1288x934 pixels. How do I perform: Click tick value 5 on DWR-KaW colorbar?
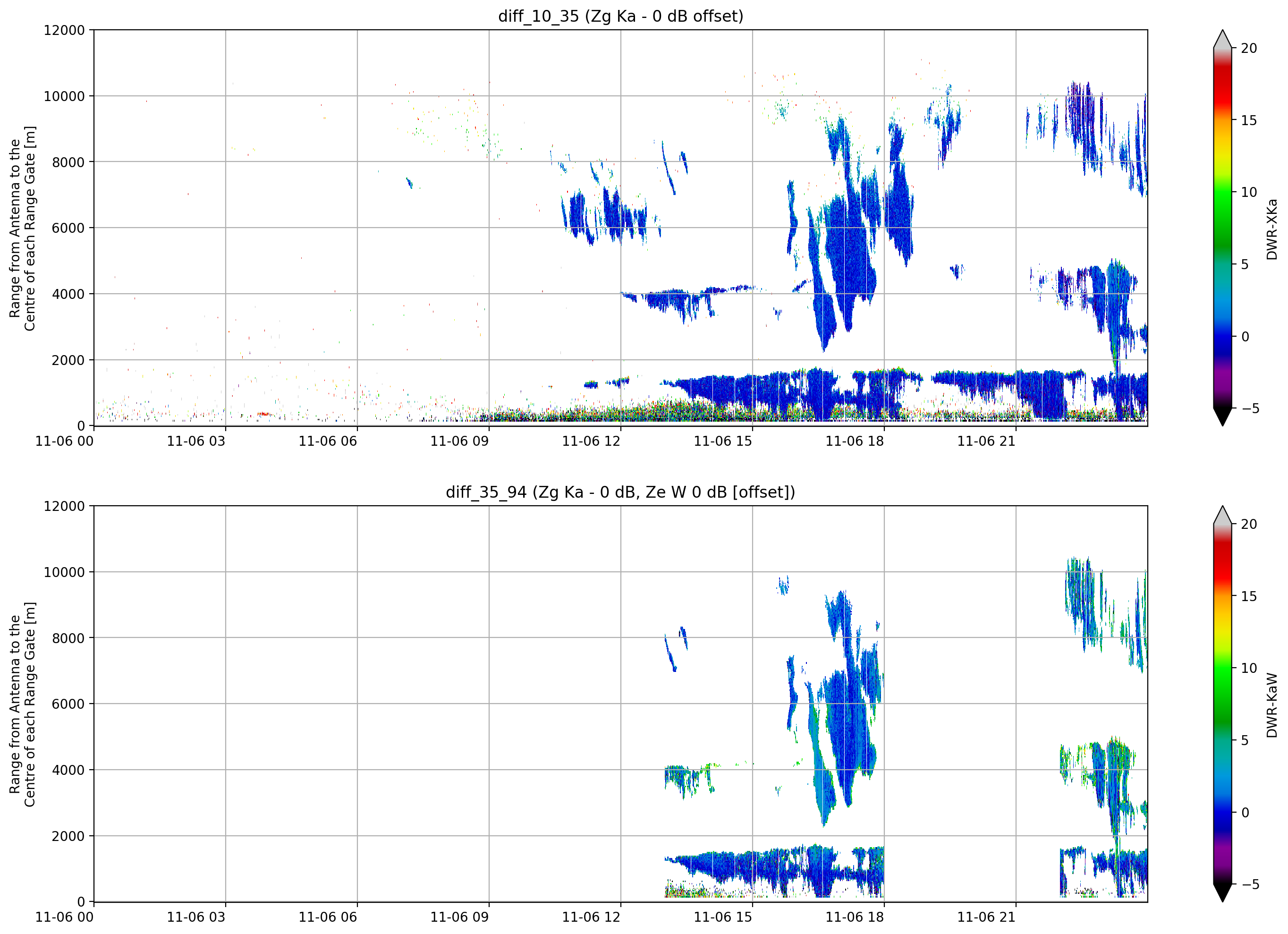tap(1245, 740)
